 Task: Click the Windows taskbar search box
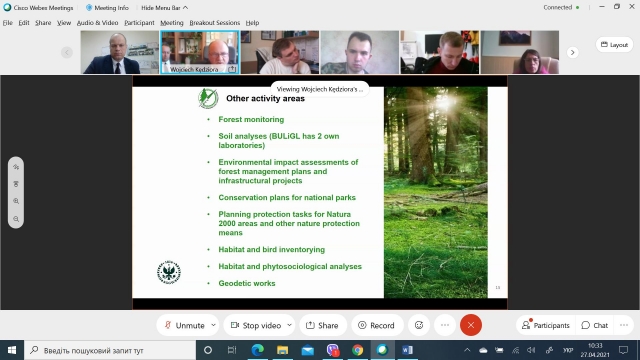click(x=110, y=350)
